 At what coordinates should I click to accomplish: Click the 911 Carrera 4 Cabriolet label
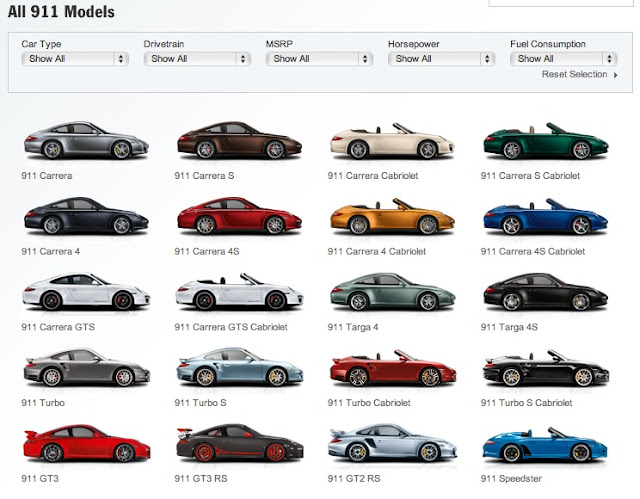(376, 251)
